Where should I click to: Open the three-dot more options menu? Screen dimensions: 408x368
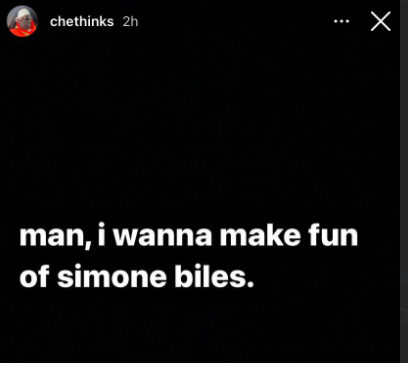pos(341,21)
